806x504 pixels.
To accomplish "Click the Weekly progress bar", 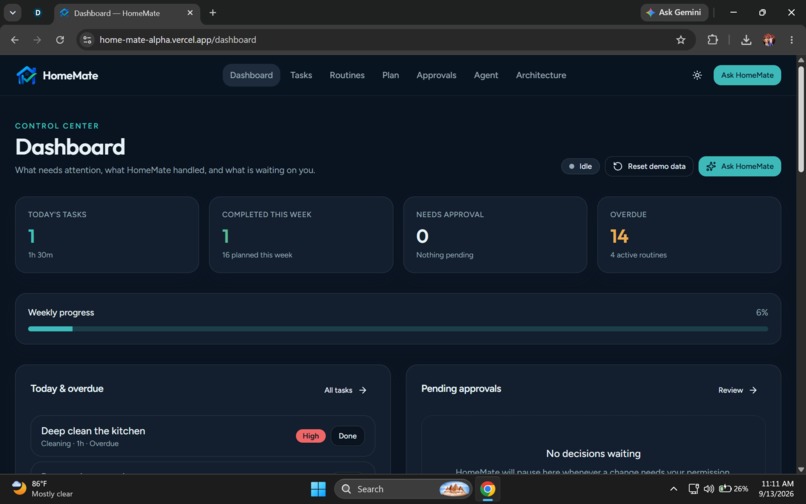I will (398, 329).
